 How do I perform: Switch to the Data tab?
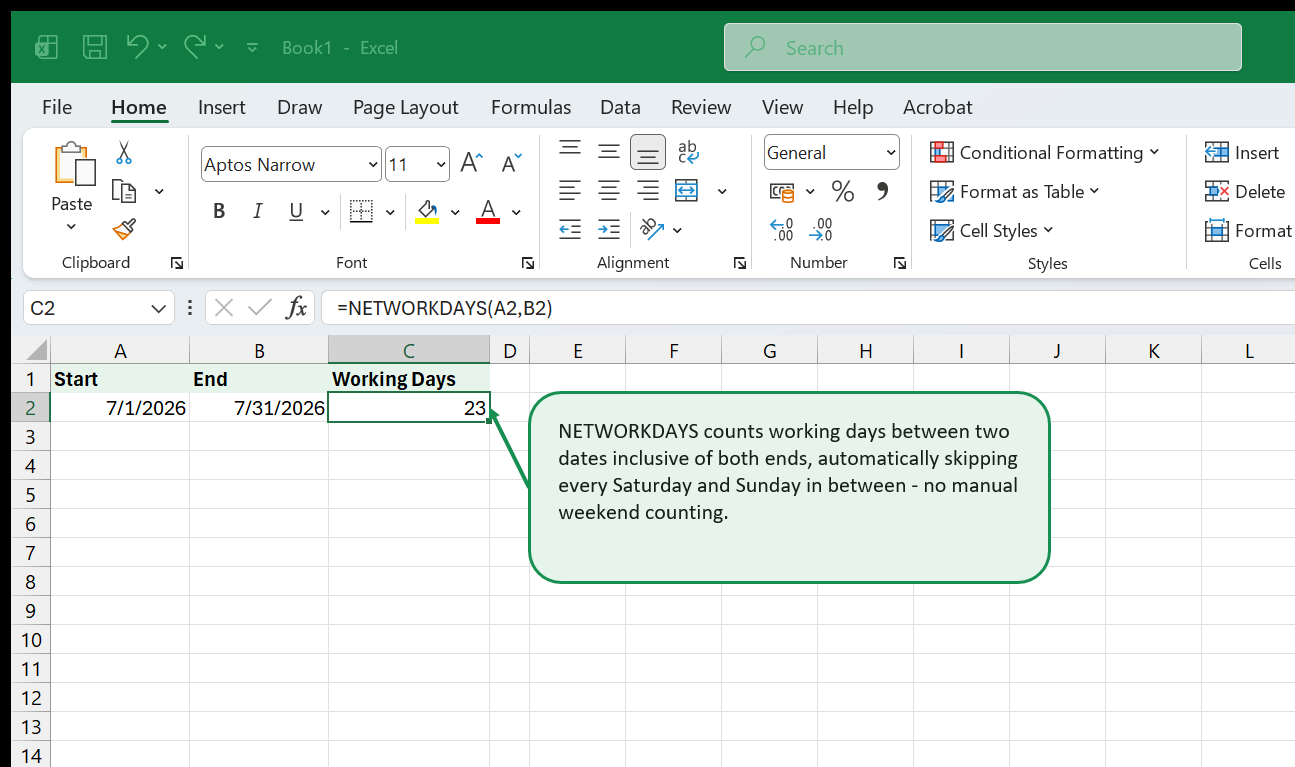point(620,107)
